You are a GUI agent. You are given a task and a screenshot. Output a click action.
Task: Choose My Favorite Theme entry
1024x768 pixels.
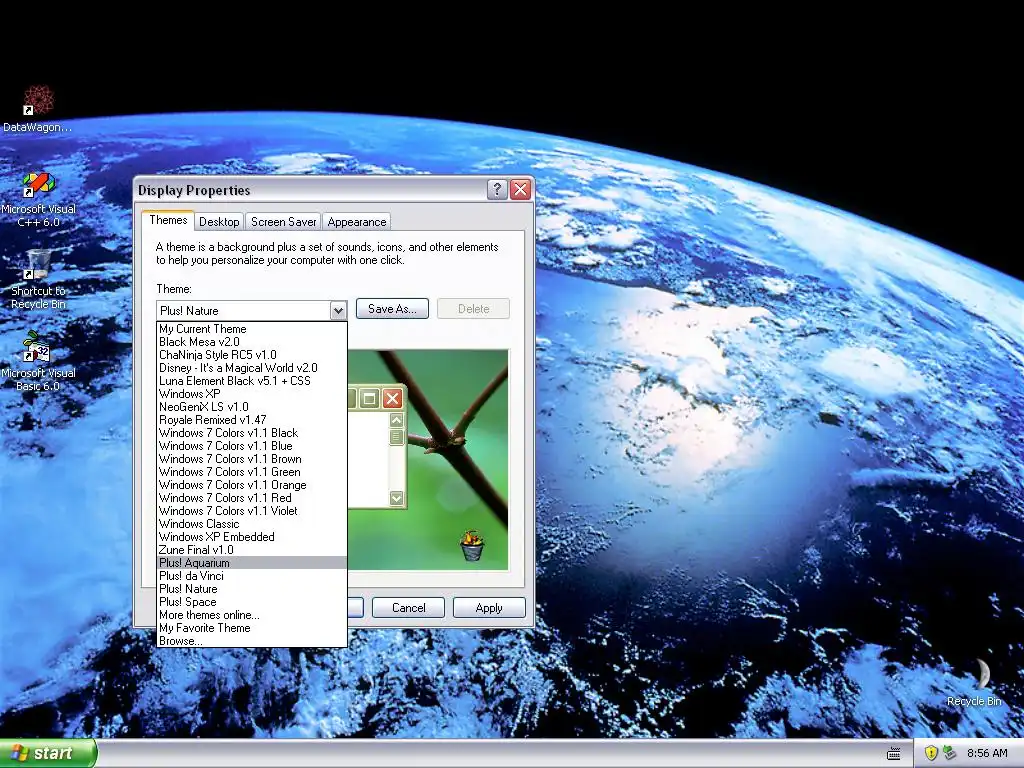252,628
